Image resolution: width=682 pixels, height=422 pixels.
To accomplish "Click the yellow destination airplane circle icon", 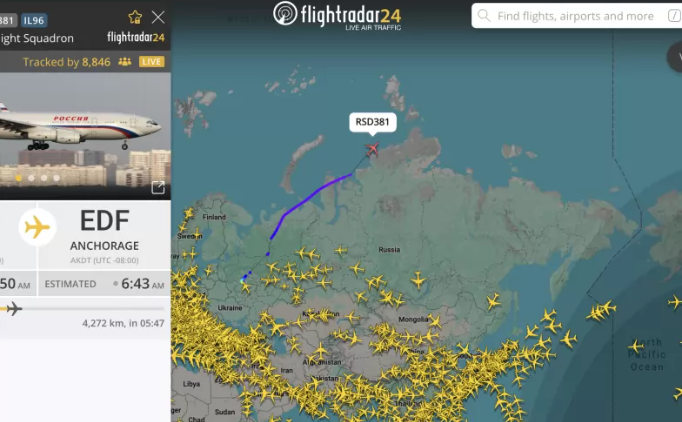I will point(37,227).
